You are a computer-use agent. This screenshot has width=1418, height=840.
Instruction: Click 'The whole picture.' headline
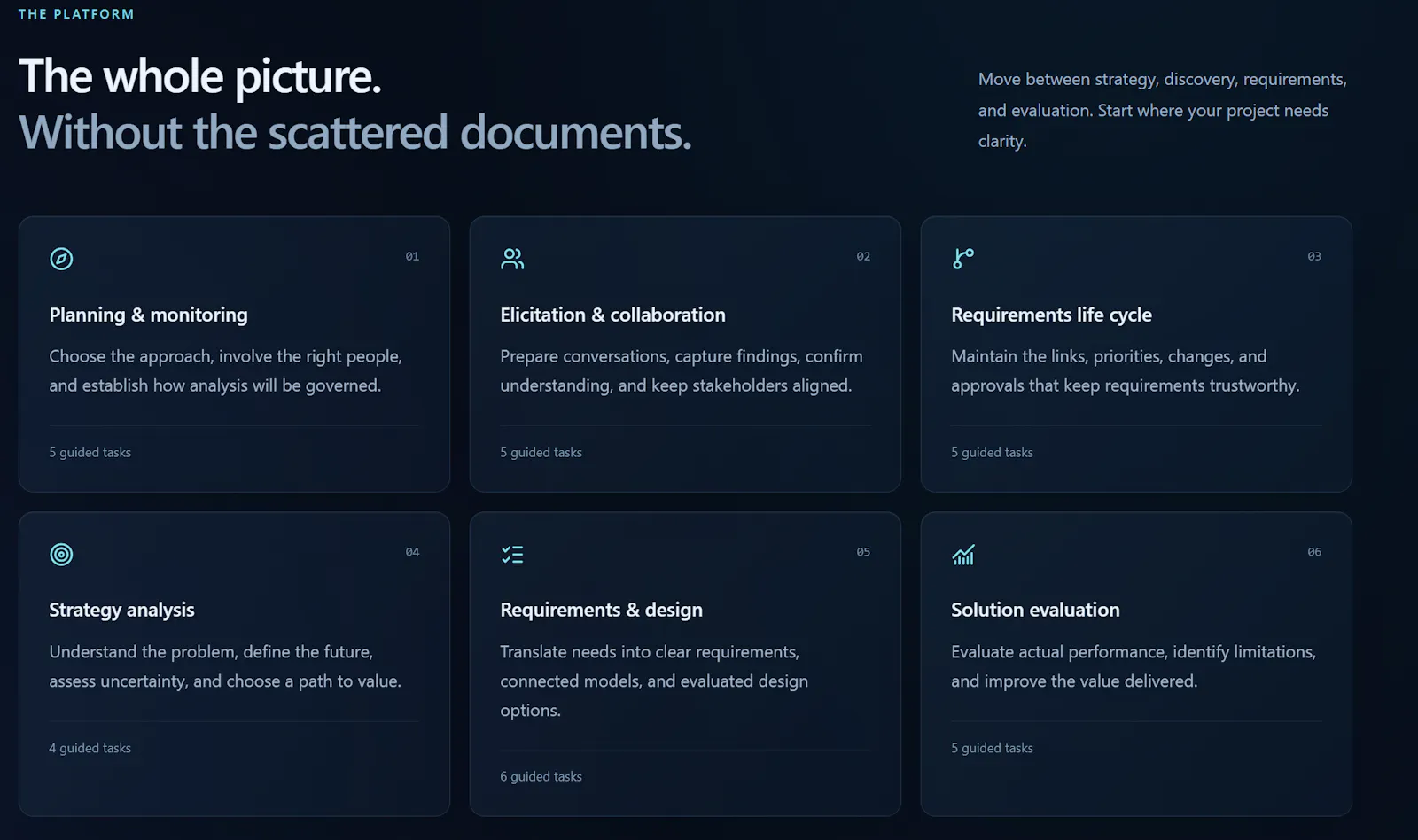click(x=200, y=76)
